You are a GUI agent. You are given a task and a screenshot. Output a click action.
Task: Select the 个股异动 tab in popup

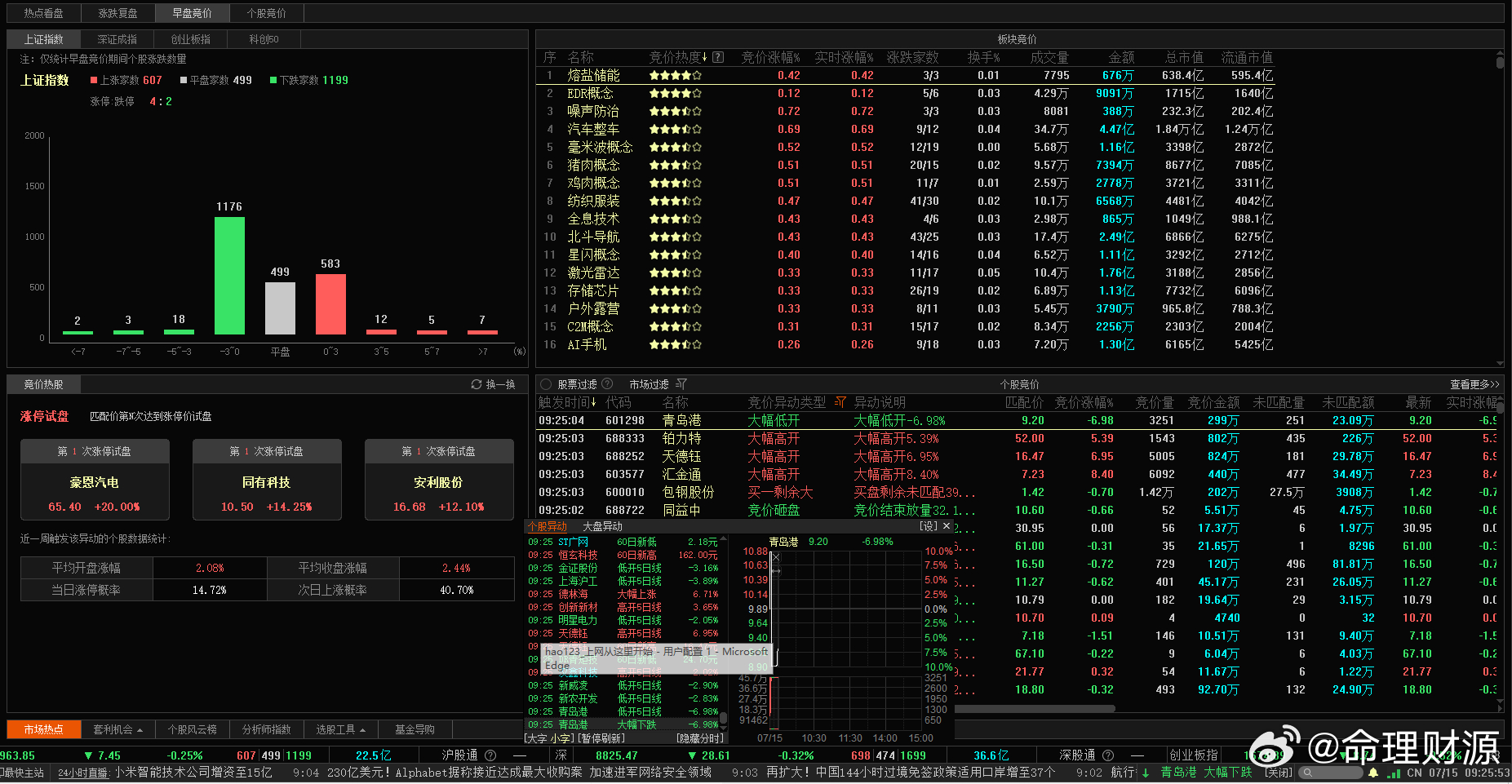click(x=547, y=526)
